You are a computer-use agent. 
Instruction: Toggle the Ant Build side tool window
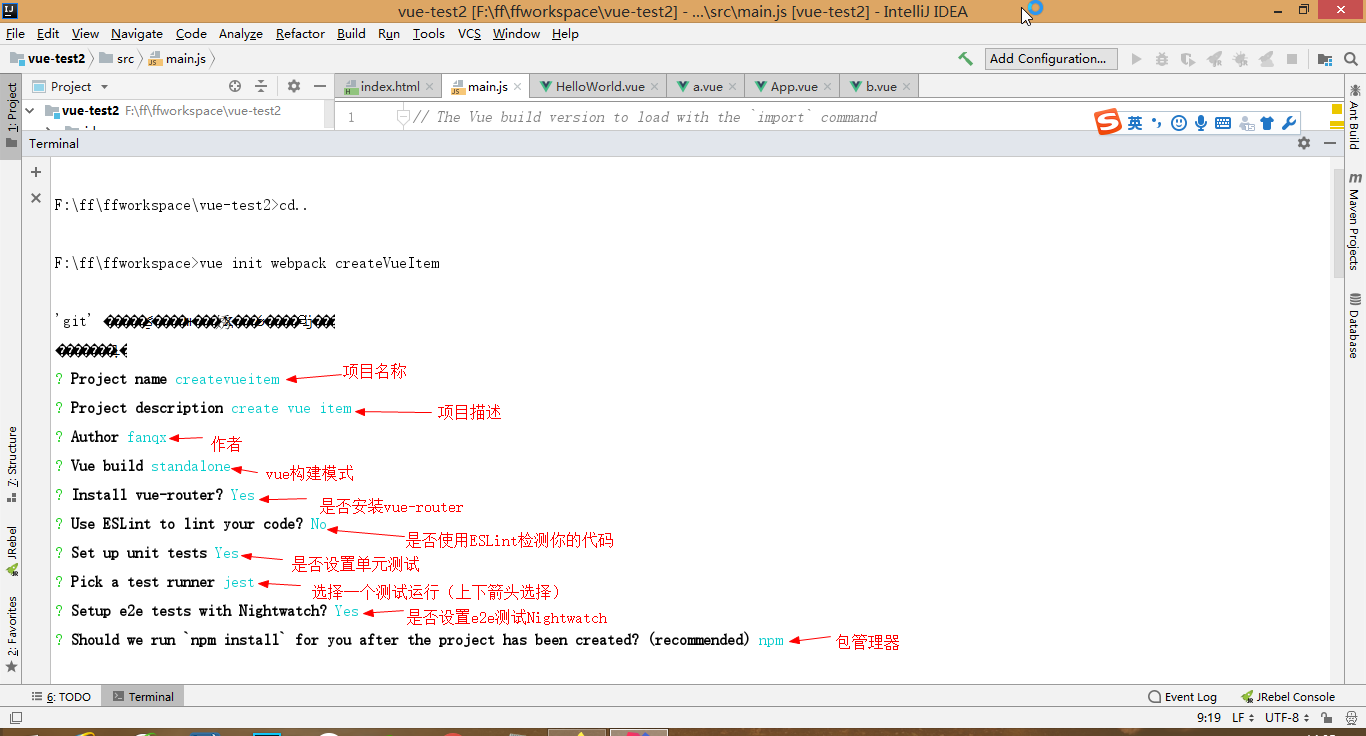coord(1354,117)
